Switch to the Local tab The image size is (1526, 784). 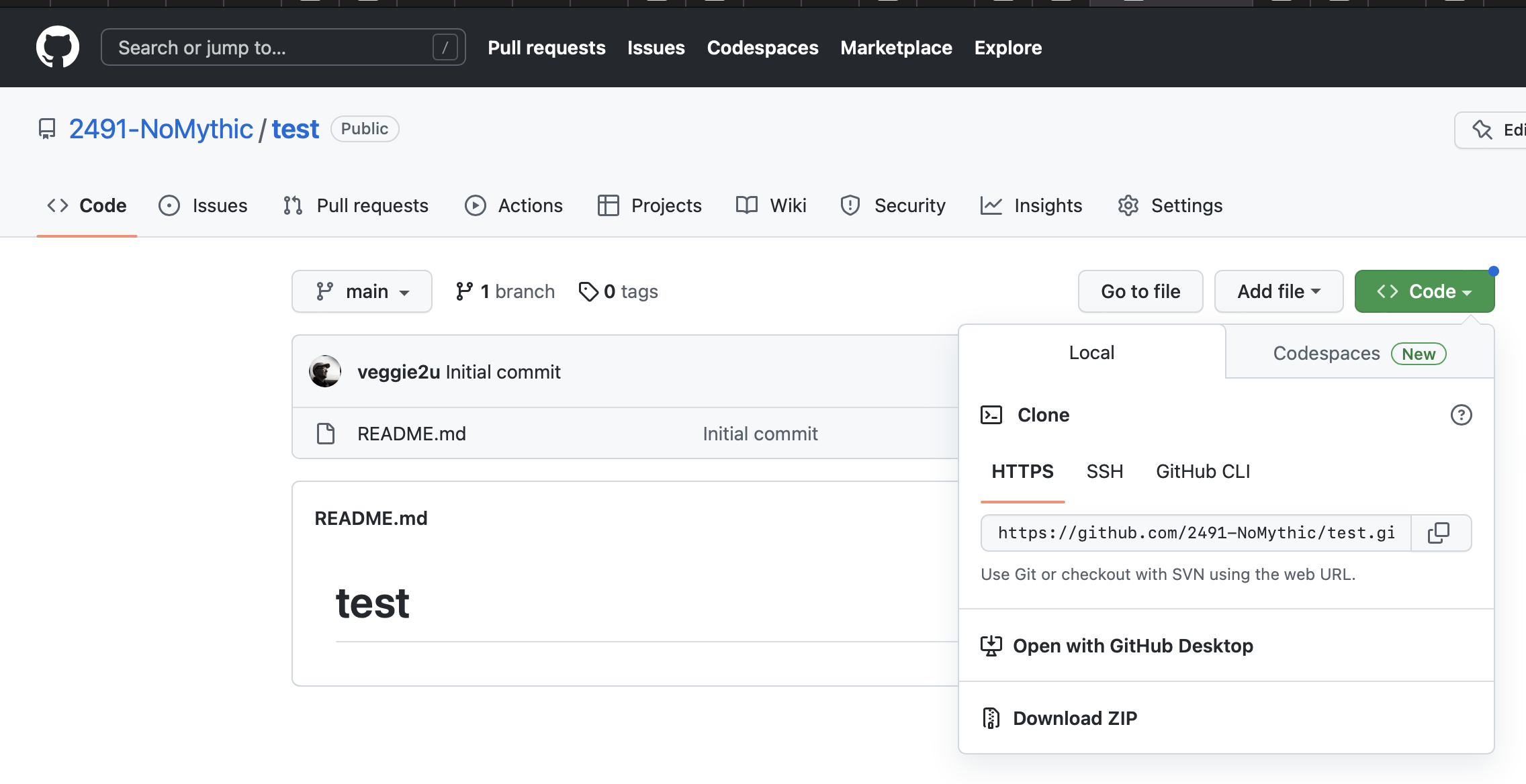1092,352
